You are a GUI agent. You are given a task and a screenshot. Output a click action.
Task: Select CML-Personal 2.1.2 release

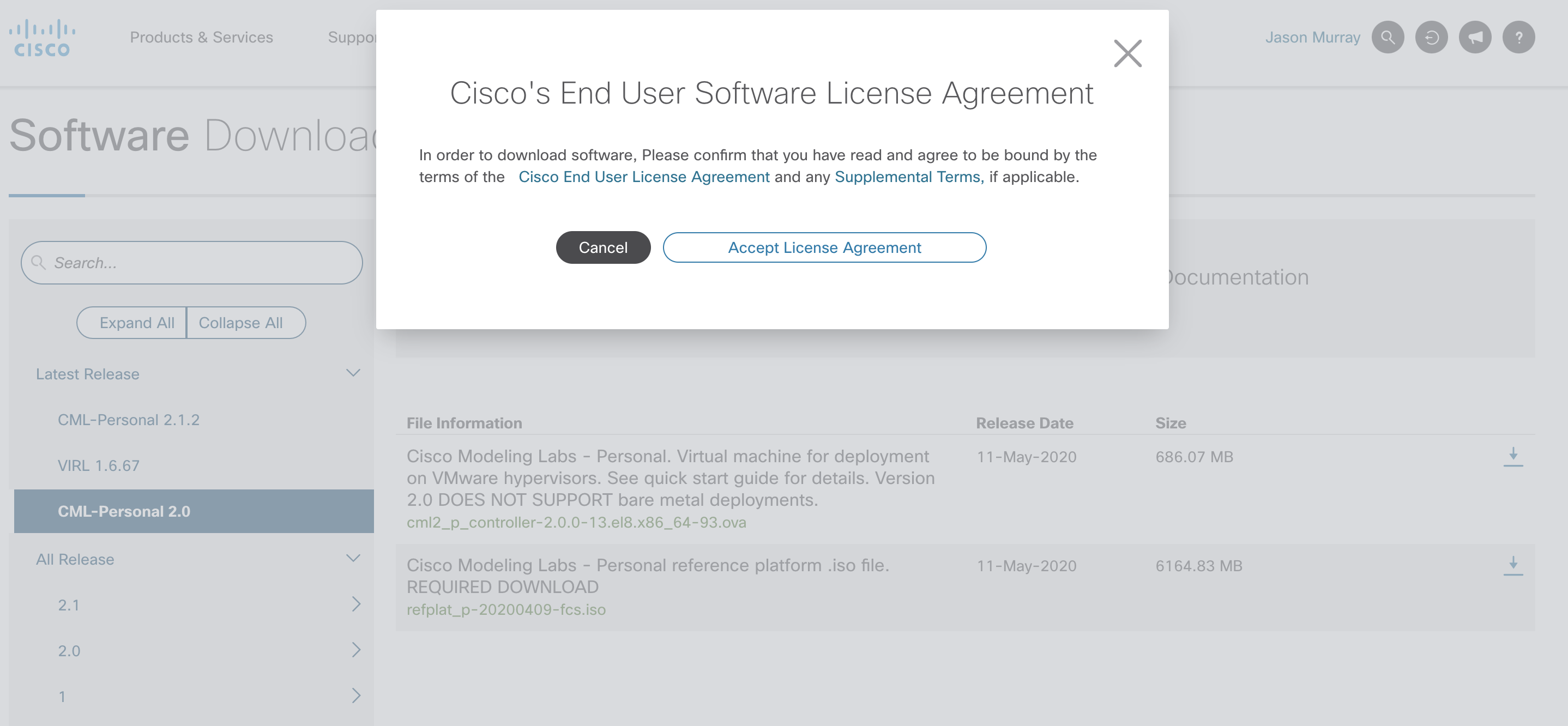[x=129, y=419]
